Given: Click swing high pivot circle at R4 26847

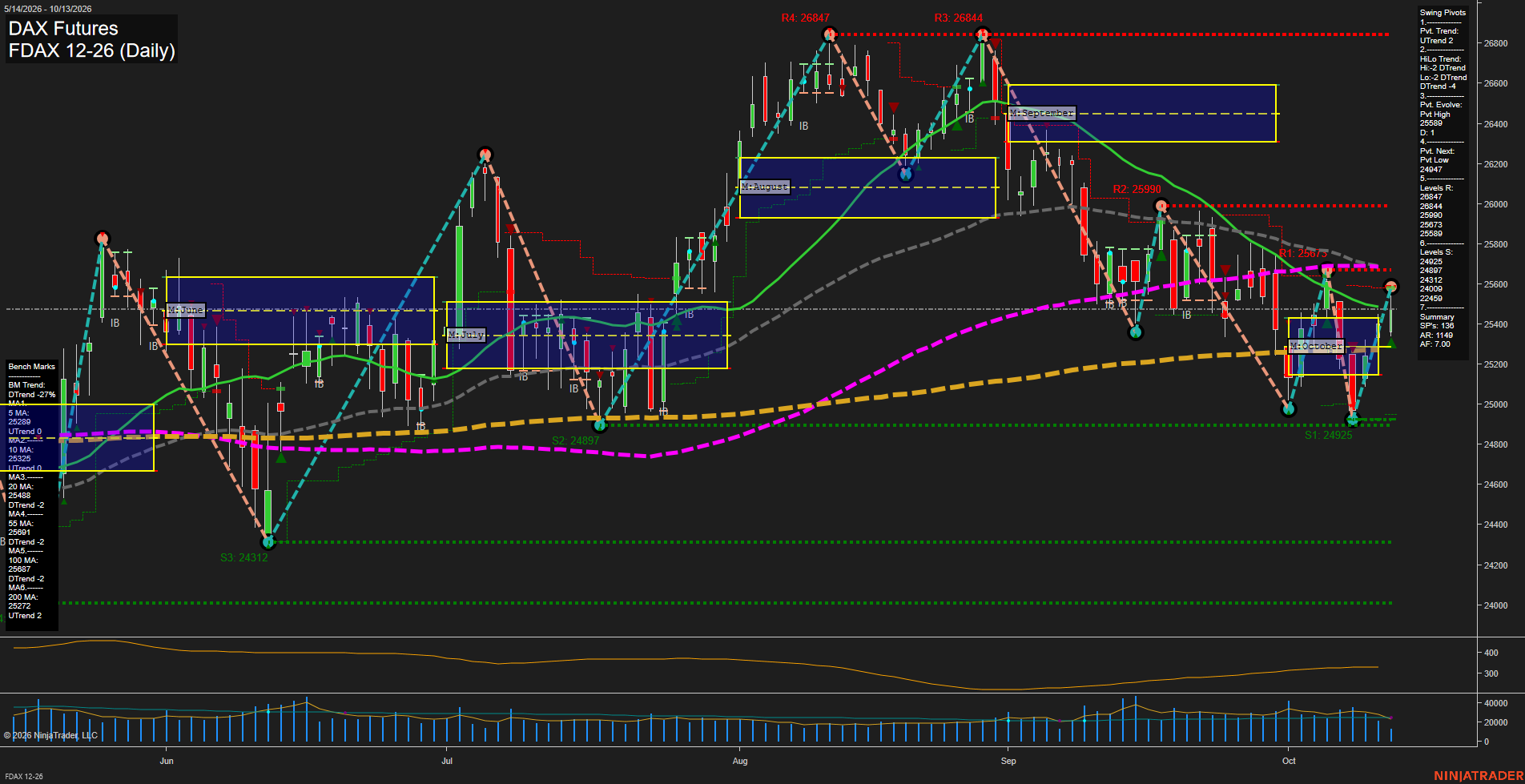Looking at the screenshot, I should click(830, 34).
